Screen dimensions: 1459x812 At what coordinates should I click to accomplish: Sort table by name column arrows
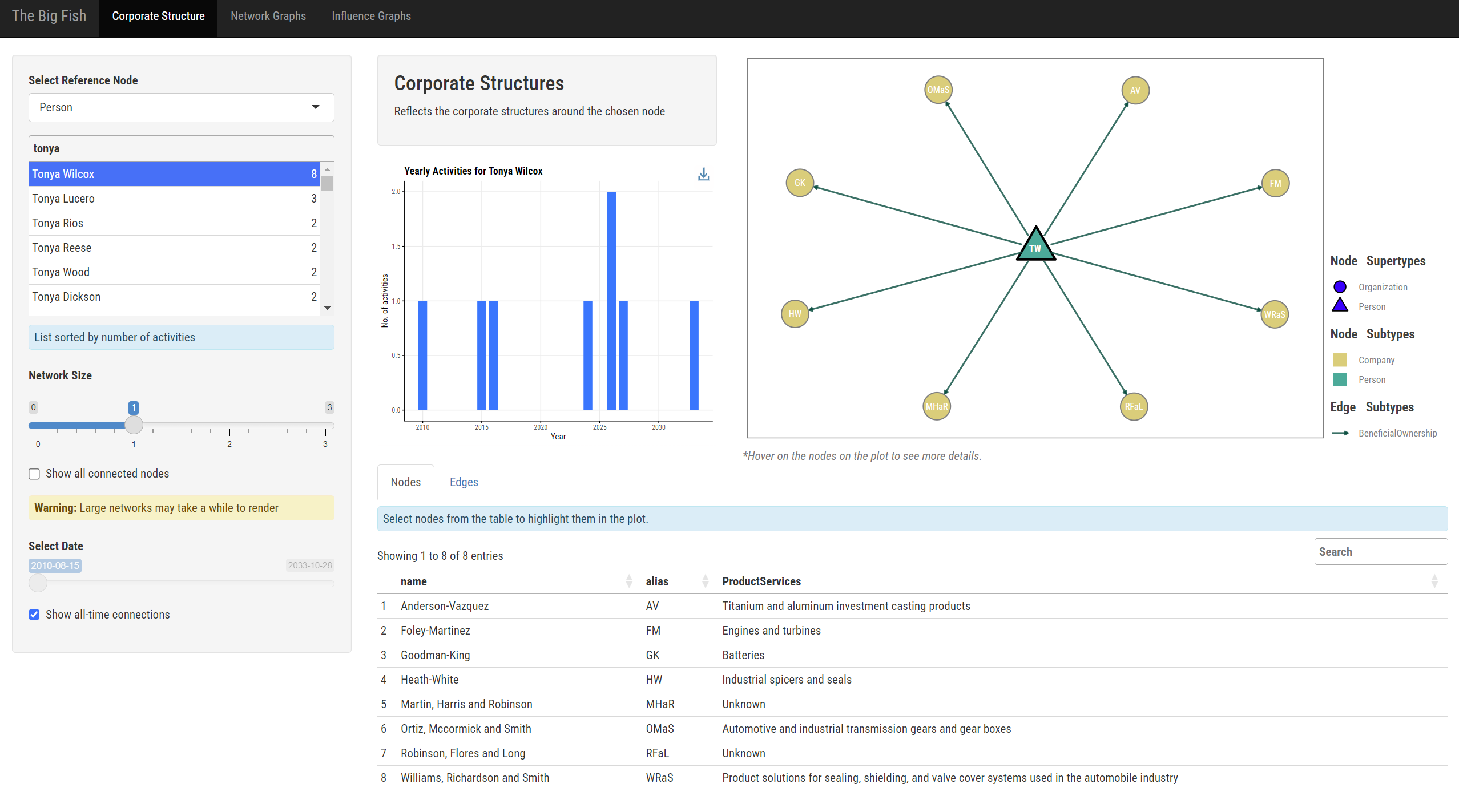pyautogui.click(x=628, y=581)
